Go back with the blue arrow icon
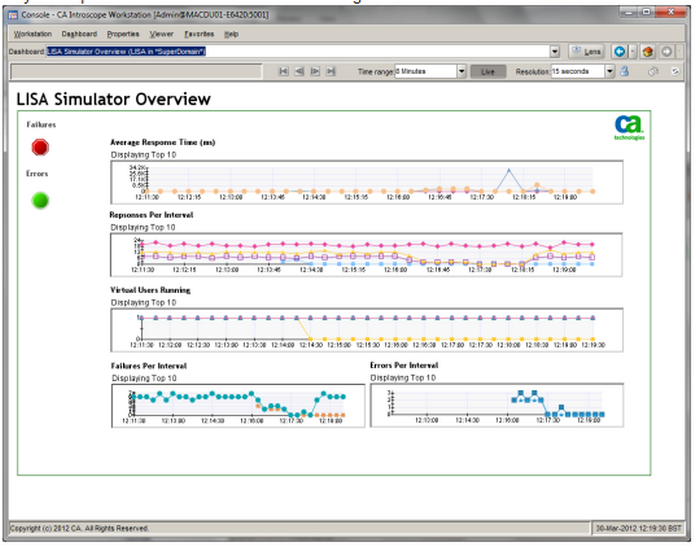The height and width of the screenshot is (547, 700). point(619,52)
